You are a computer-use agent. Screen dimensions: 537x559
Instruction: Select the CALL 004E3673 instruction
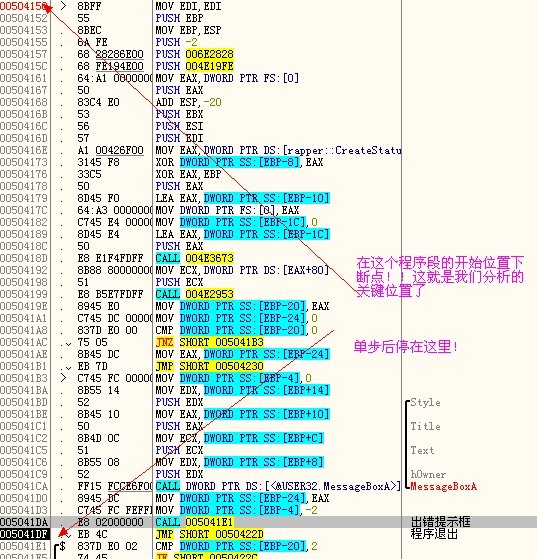[x=195, y=258]
